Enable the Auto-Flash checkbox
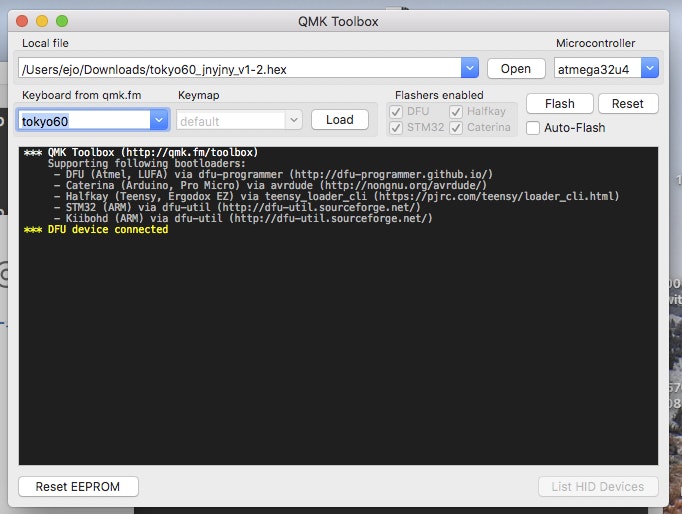This screenshot has width=682, height=514. [x=533, y=128]
